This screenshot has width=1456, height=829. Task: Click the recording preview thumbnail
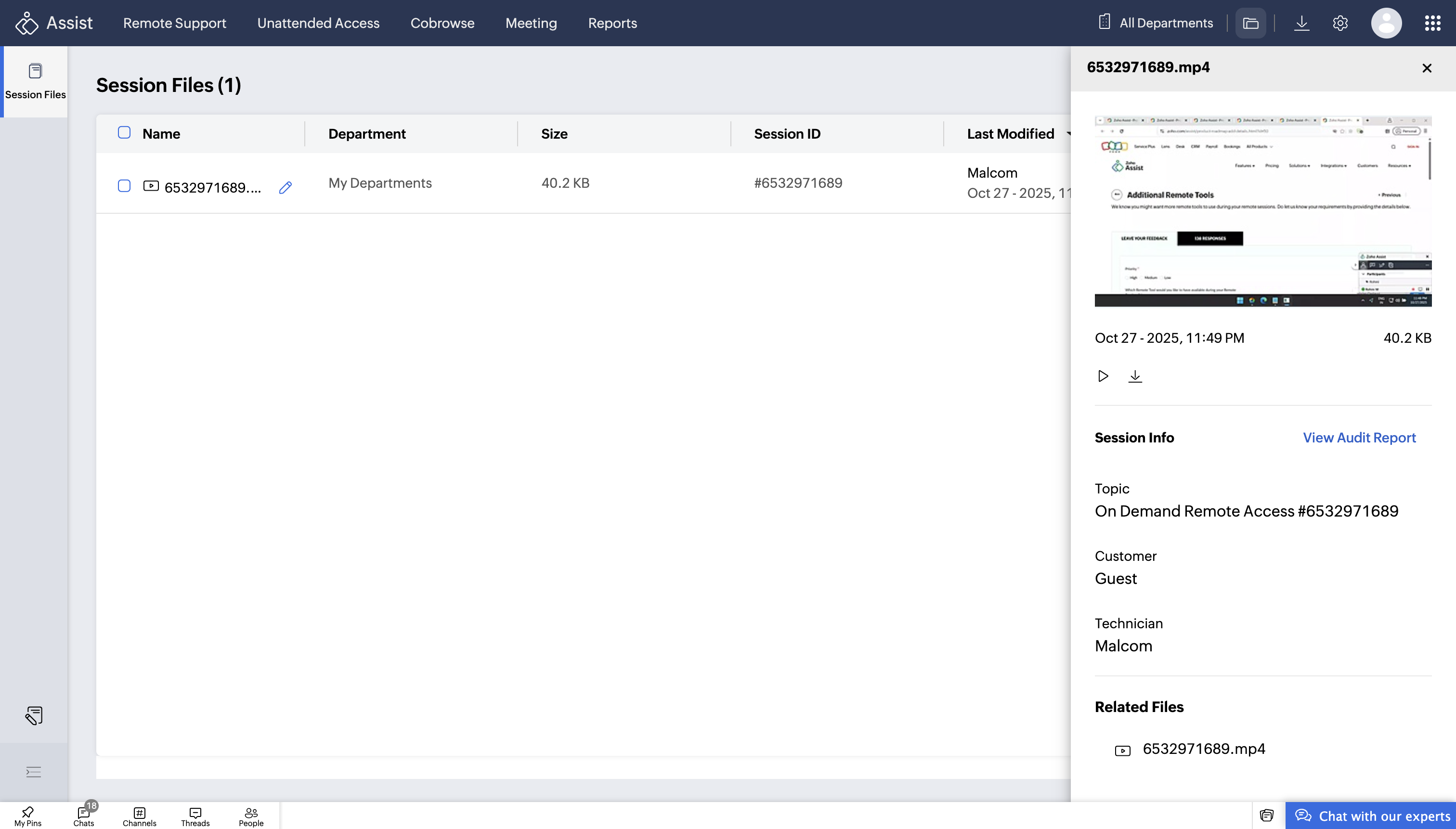click(1262, 211)
